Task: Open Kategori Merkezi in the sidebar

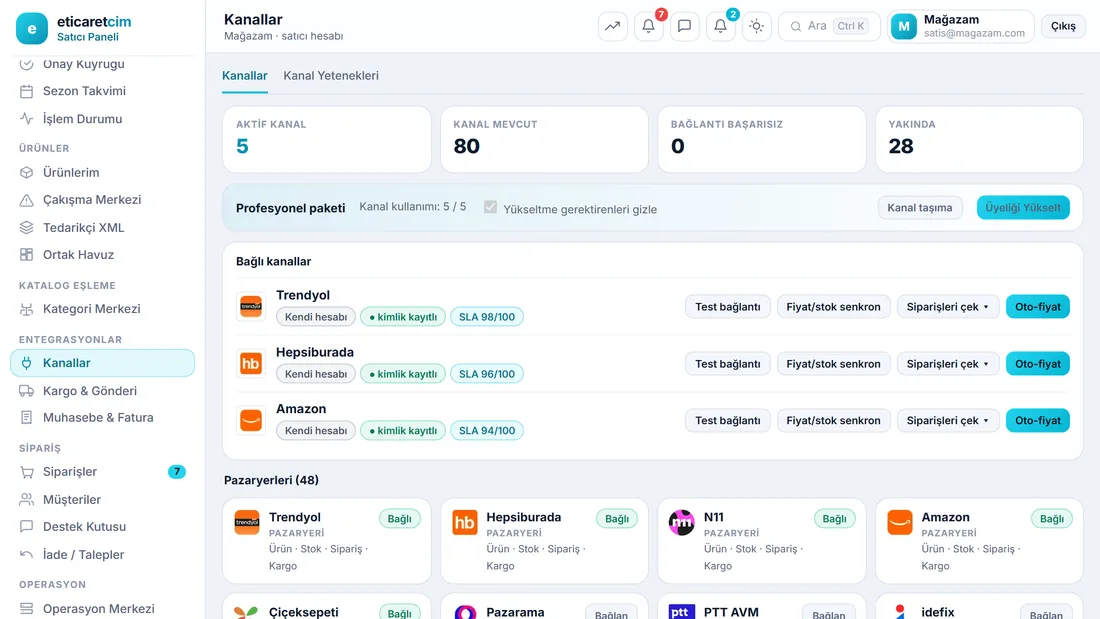Action: click(102, 309)
